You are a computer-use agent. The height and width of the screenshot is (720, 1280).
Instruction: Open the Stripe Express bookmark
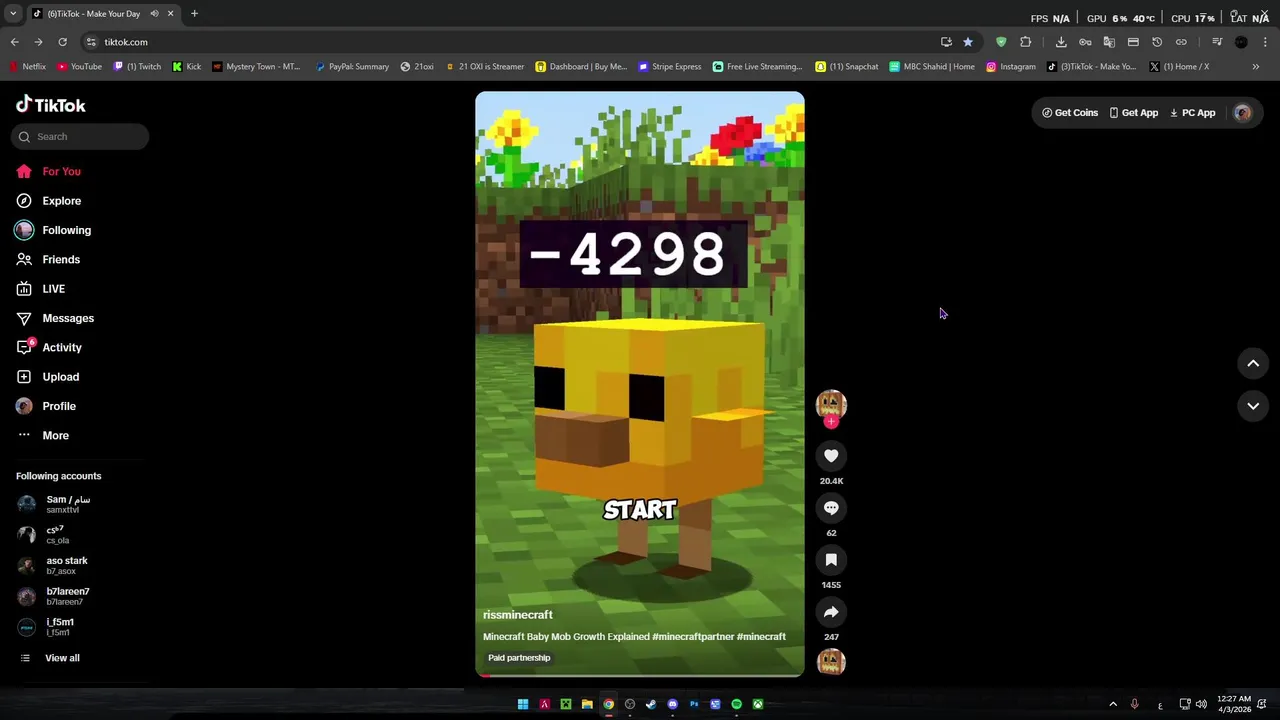point(669,67)
